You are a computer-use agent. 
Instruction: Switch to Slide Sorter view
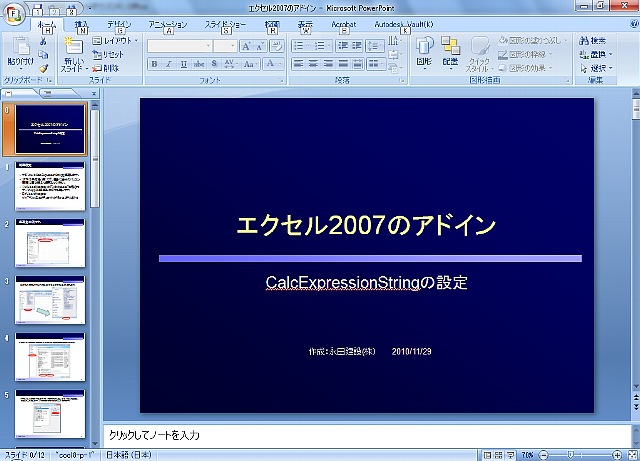coord(499,455)
